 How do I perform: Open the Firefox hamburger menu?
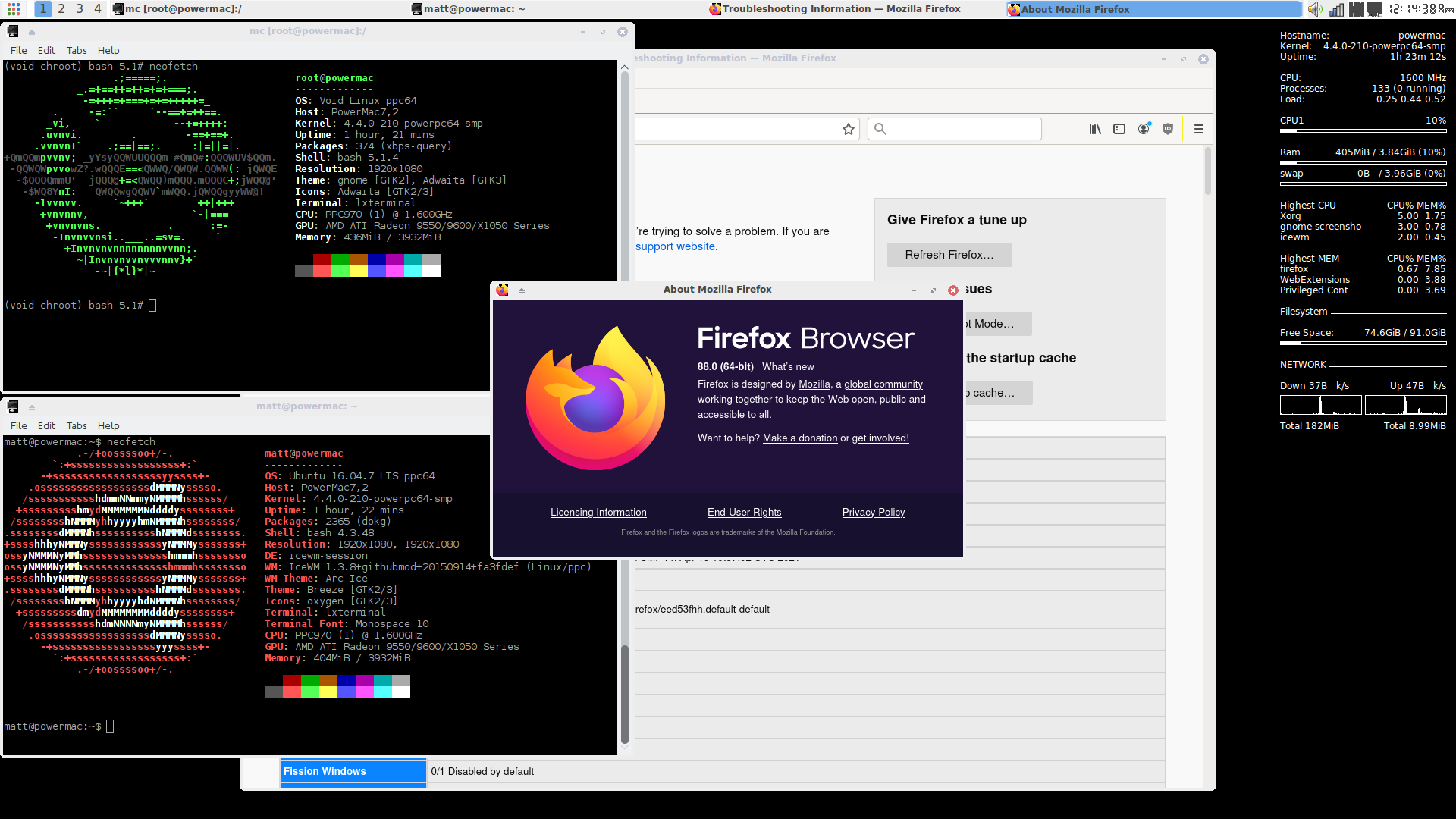pos(1199,130)
